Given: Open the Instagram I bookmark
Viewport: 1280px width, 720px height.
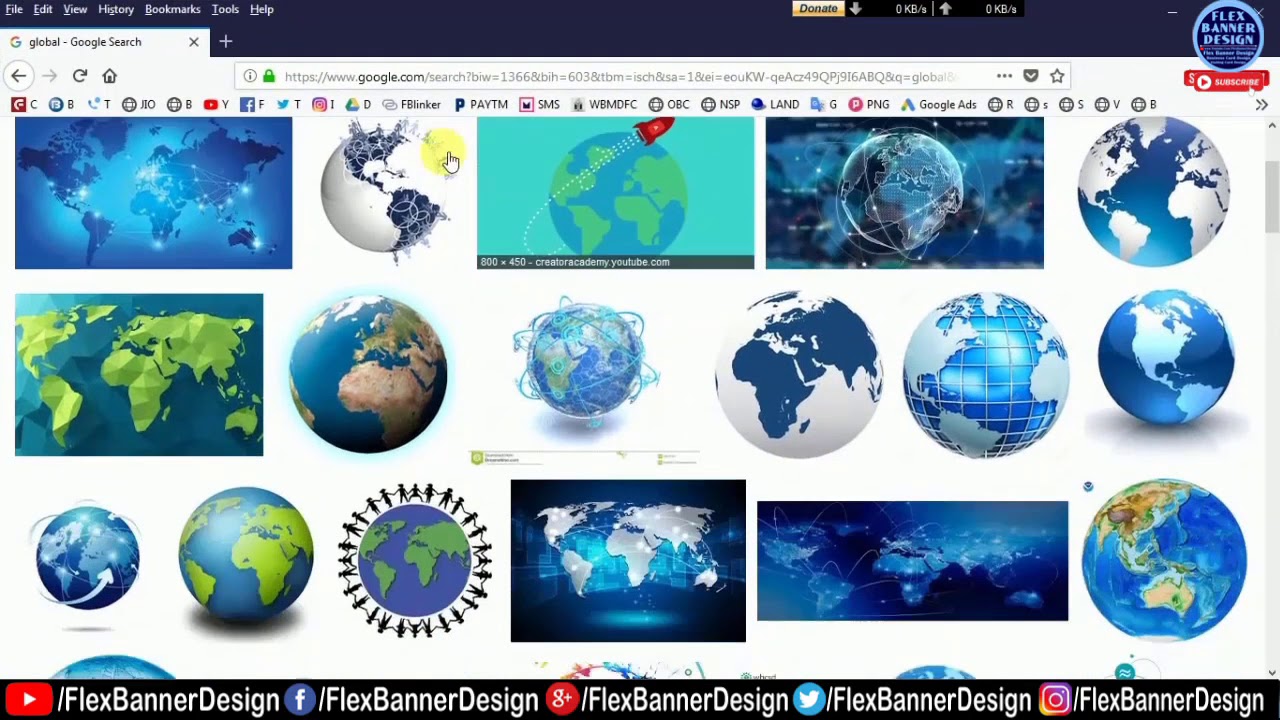Looking at the screenshot, I should (x=323, y=104).
